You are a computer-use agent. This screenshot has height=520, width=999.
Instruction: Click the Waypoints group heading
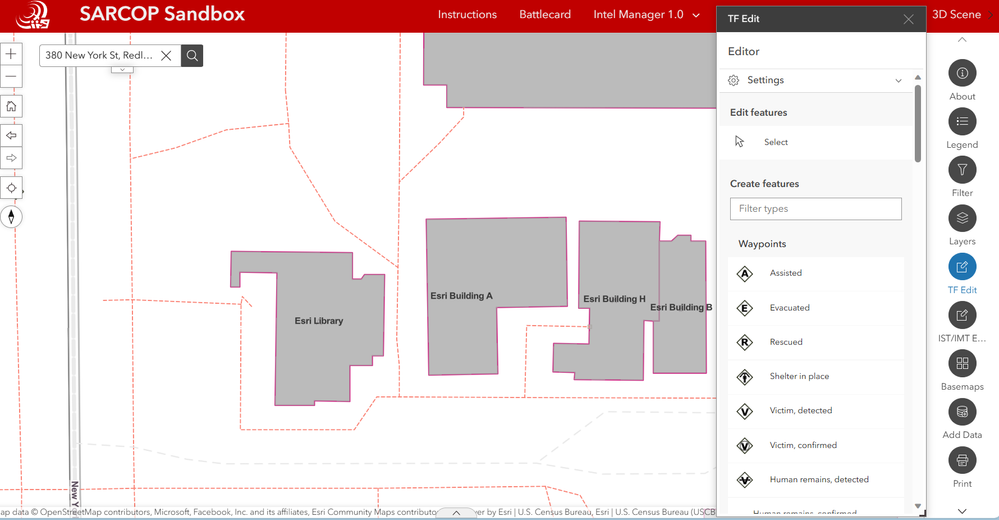click(762, 244)
